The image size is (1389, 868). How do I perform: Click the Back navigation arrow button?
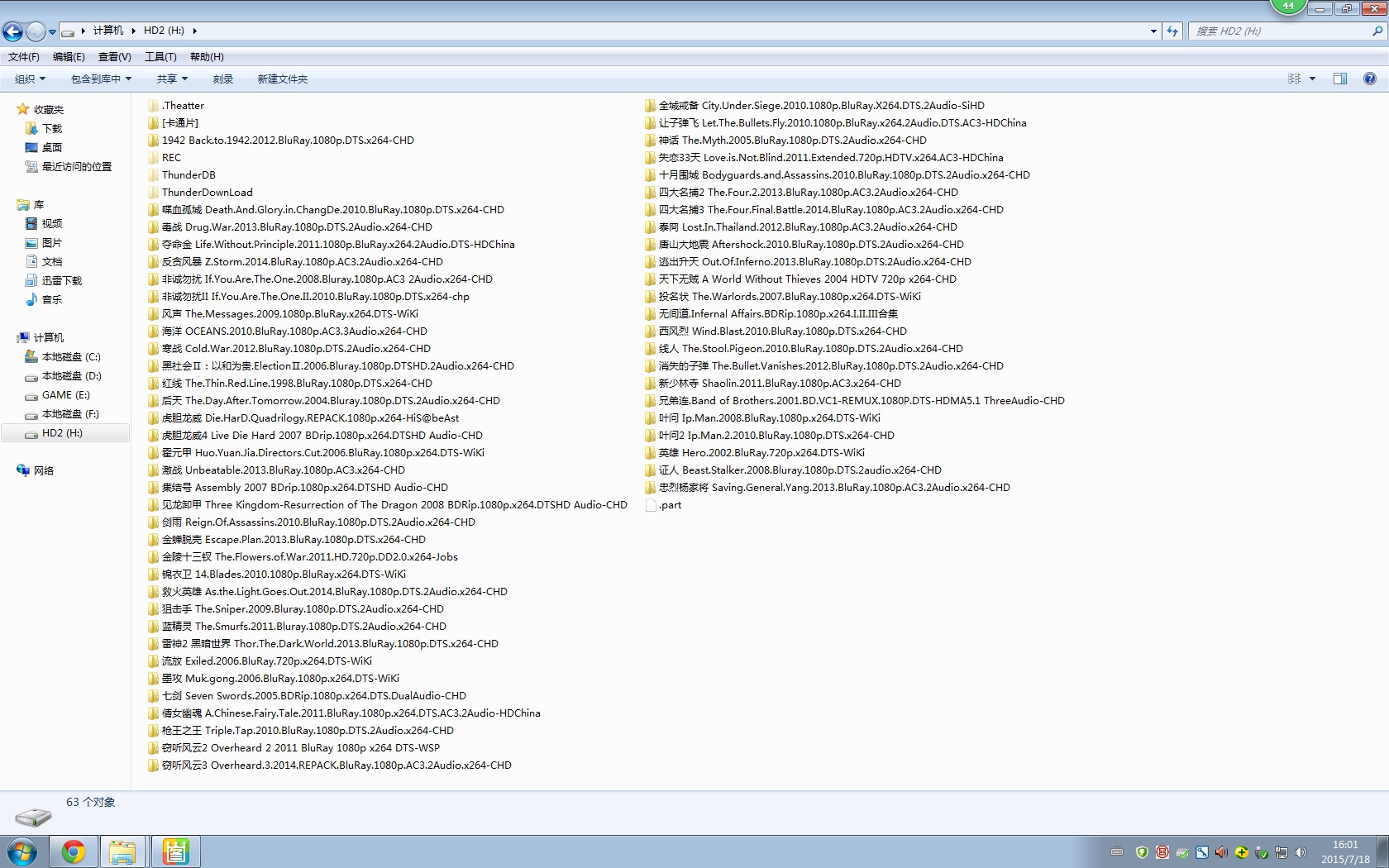coord(12,31)
